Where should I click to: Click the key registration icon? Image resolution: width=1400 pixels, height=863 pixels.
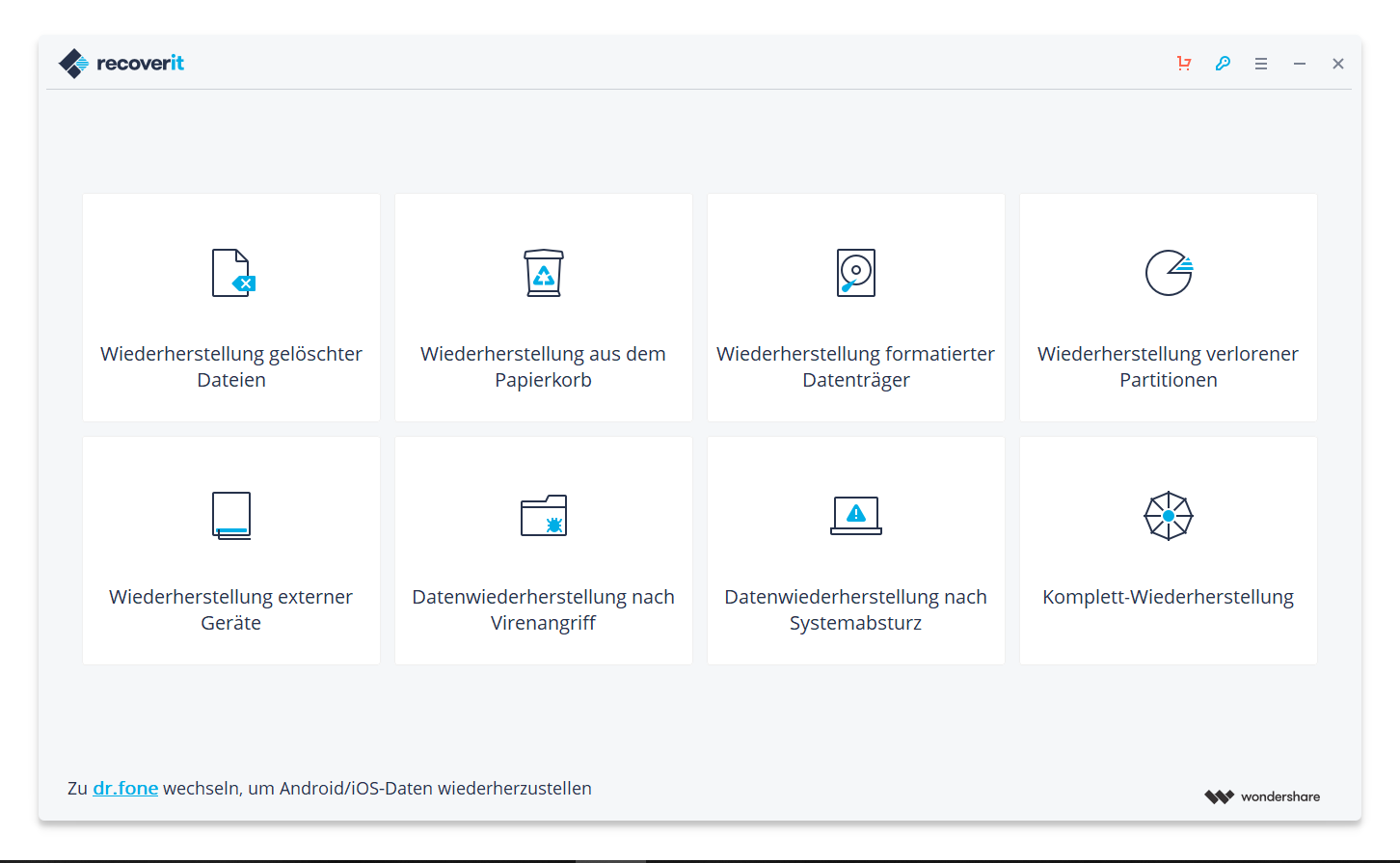pyautogui.click(x=1223, y=64)
